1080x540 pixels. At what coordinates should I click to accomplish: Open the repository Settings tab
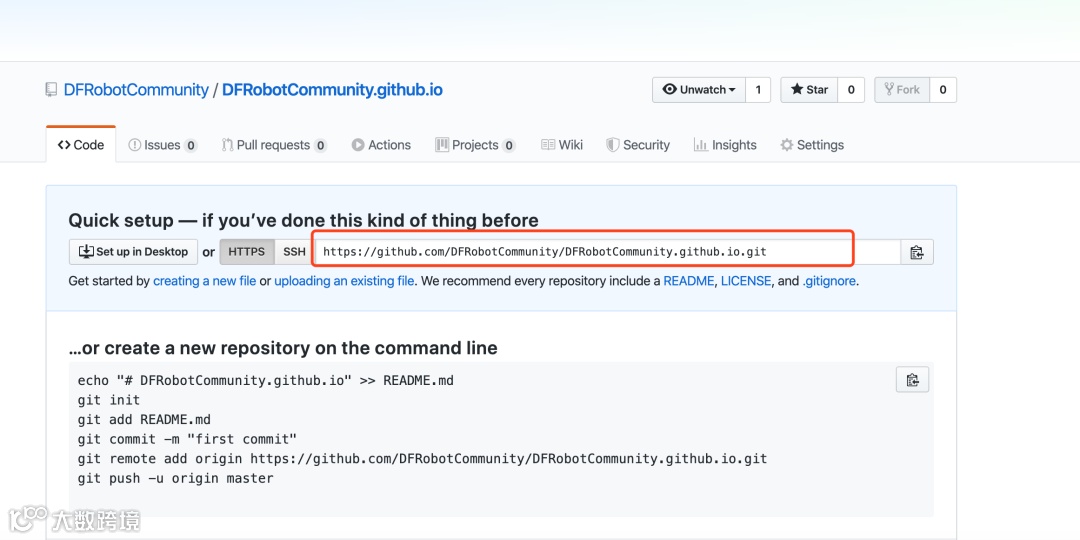pos(812,145)
